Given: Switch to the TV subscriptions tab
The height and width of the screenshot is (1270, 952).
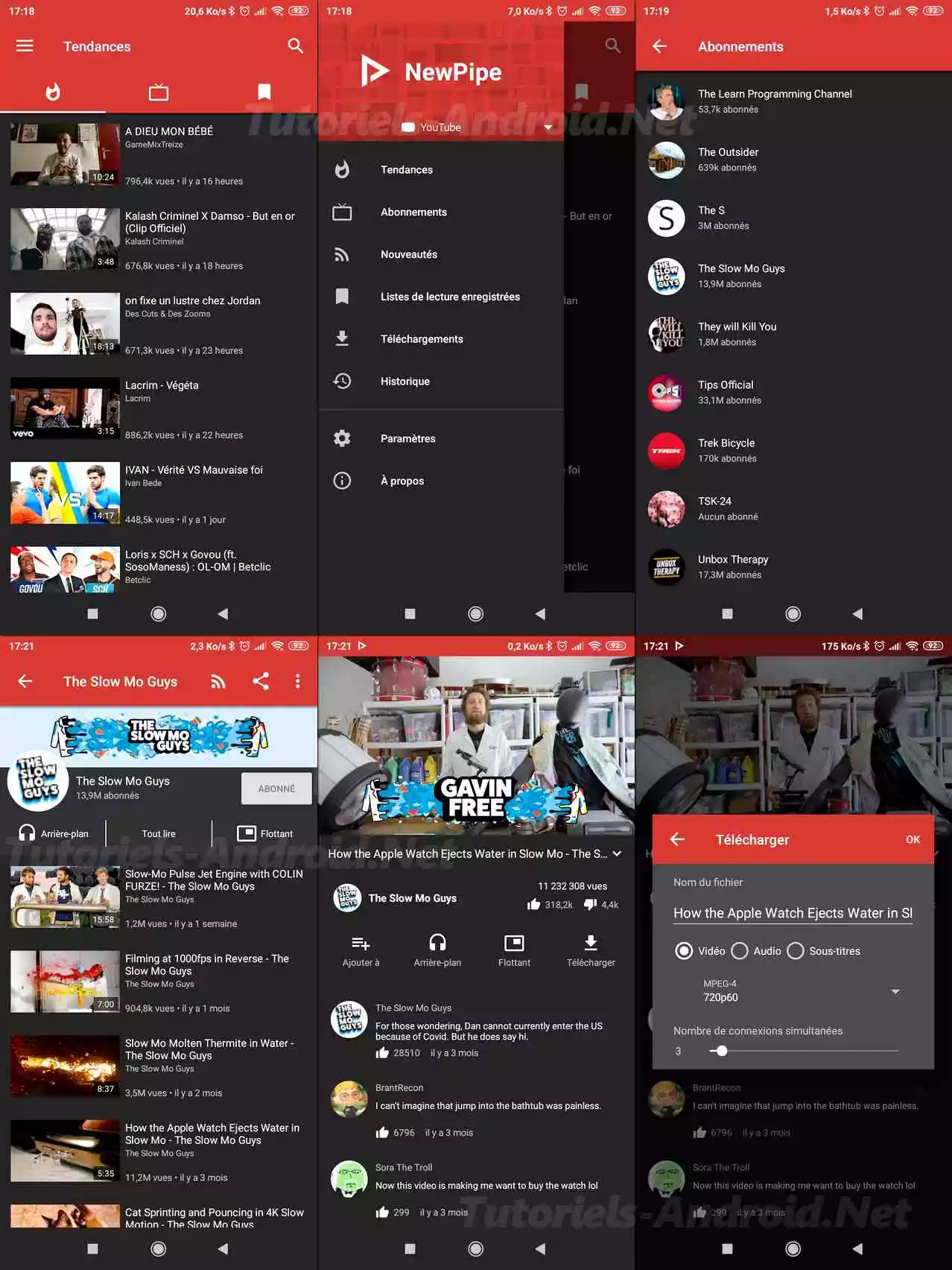Looking at the screenshot, I should (x=159, y=92).
